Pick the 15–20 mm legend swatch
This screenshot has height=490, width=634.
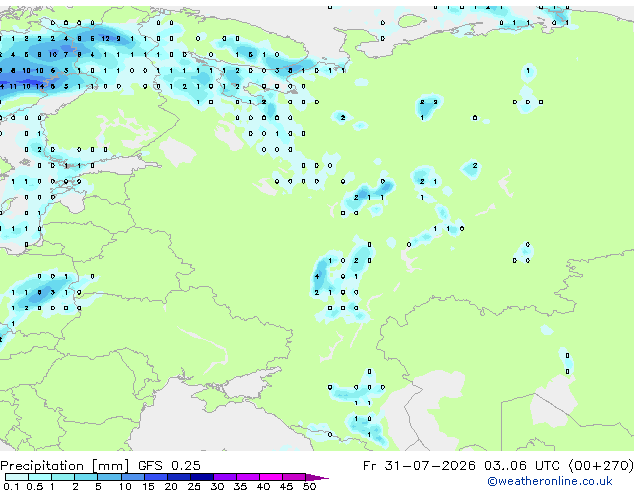(156, 477)
